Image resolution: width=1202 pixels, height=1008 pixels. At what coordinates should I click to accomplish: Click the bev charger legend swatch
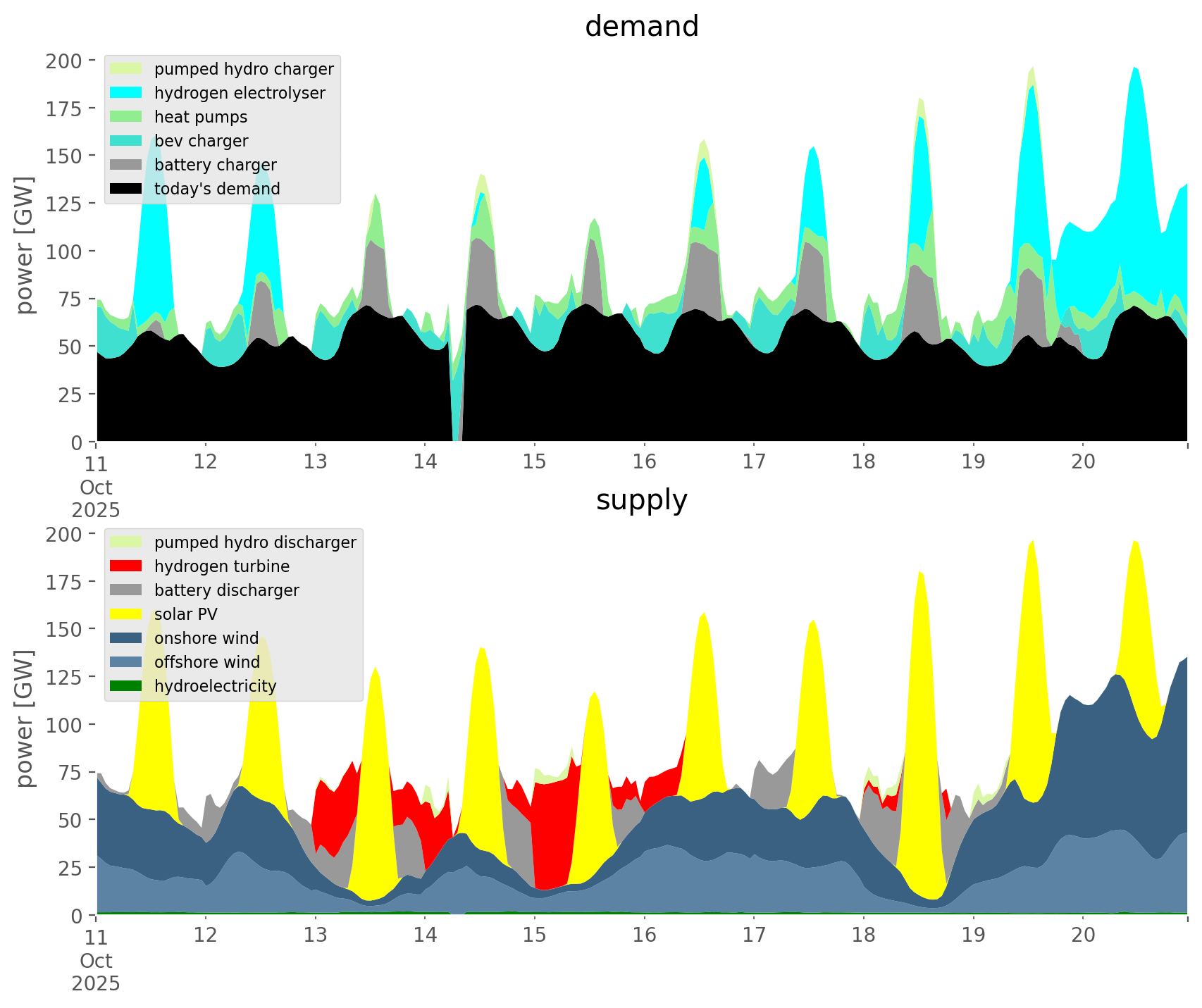(126, 141)
